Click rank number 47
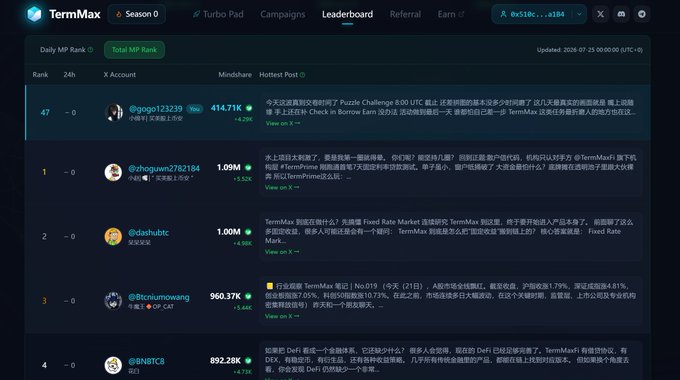The width and height of the screenshot is (680, 380). click(x=45, y=112)
